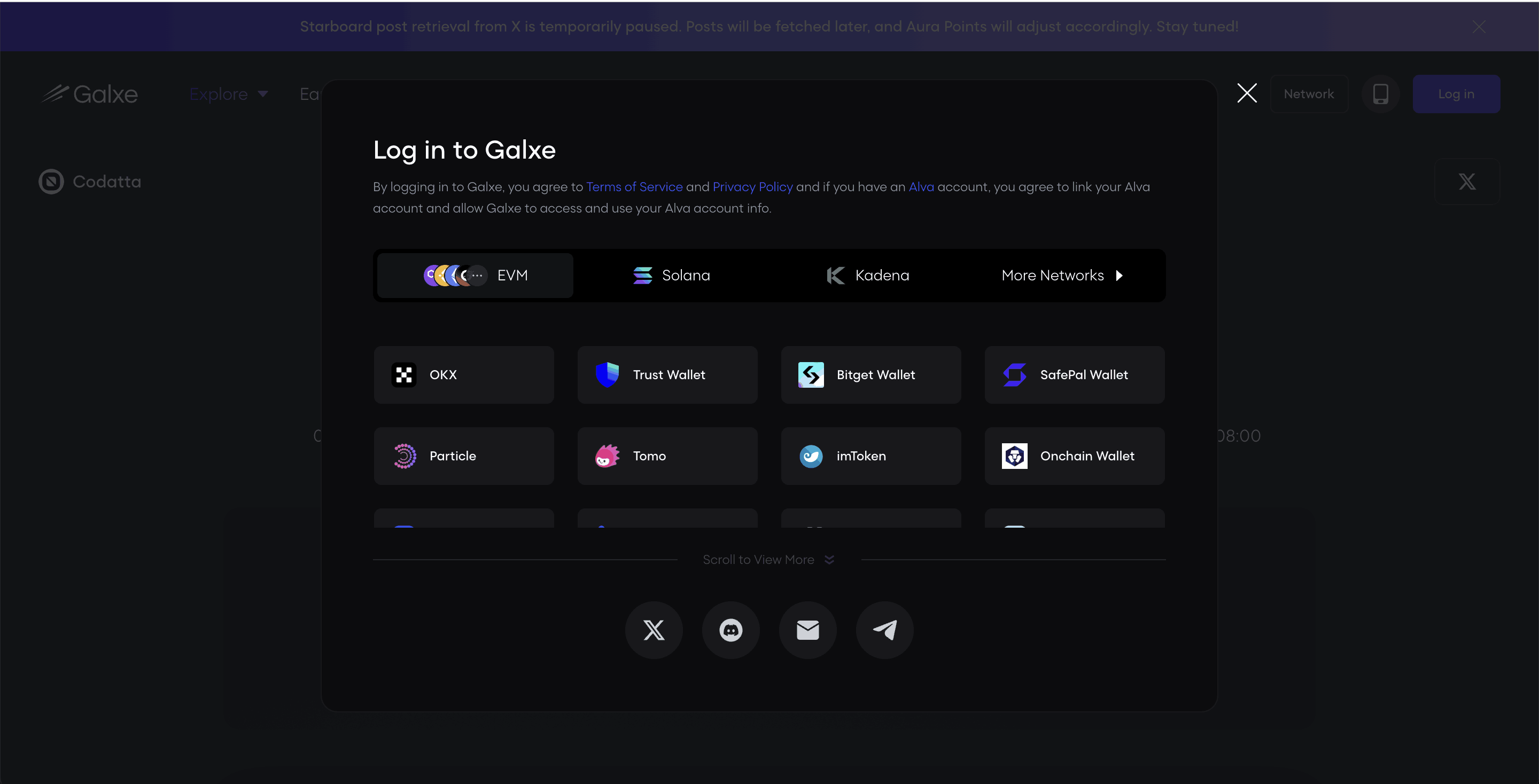Close the login dialog with X

pos(1247,93)
